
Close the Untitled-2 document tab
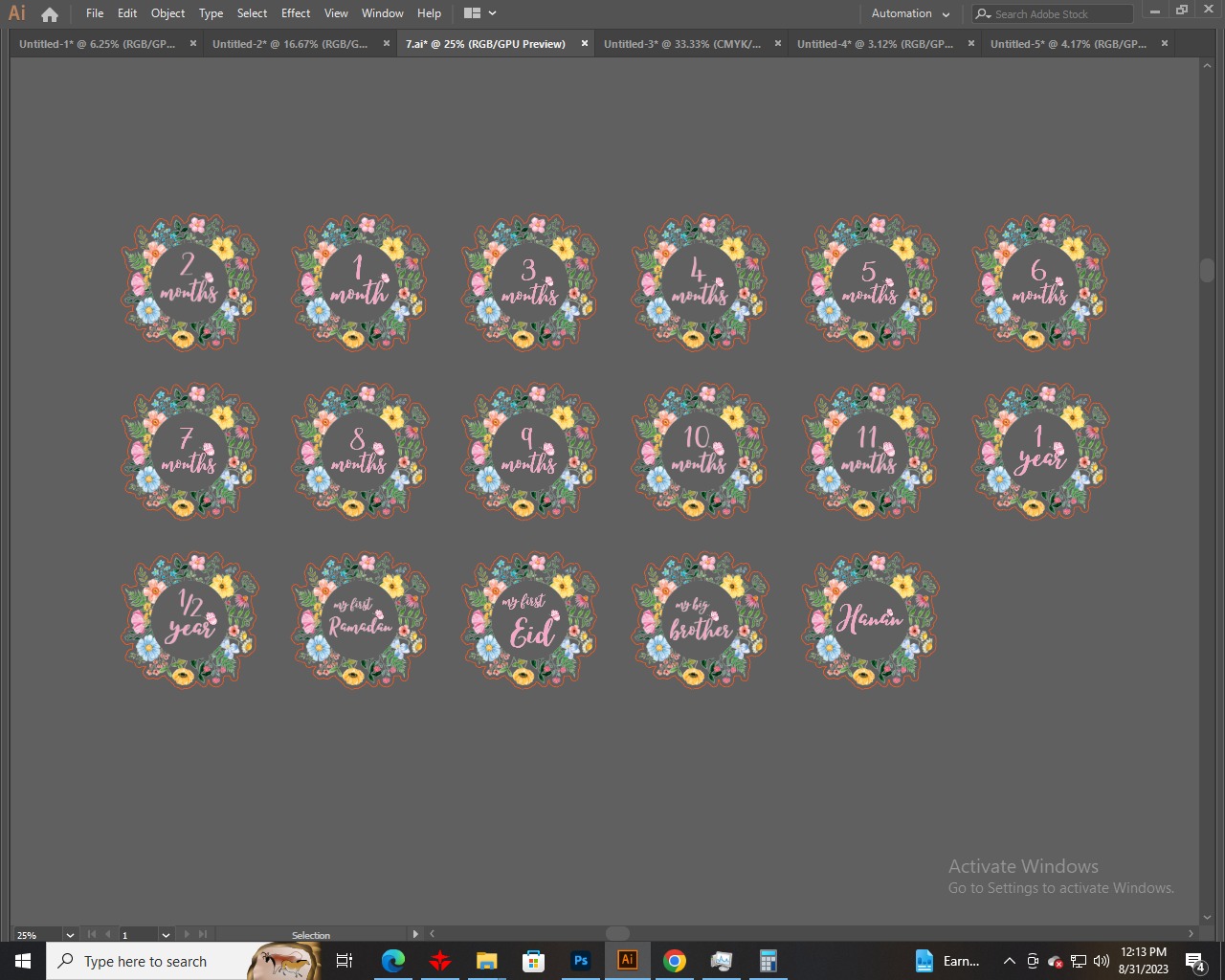387,43
